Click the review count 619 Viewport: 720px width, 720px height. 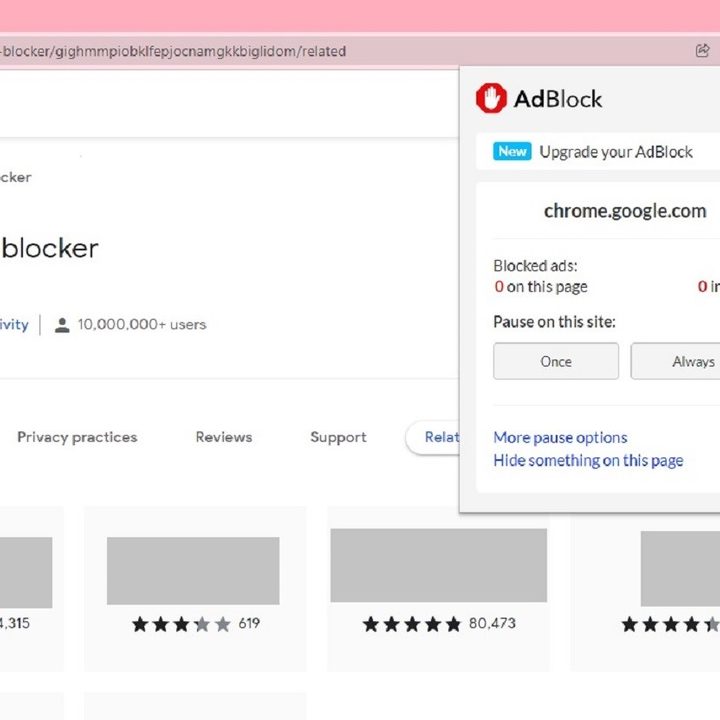tap(249, 623)
